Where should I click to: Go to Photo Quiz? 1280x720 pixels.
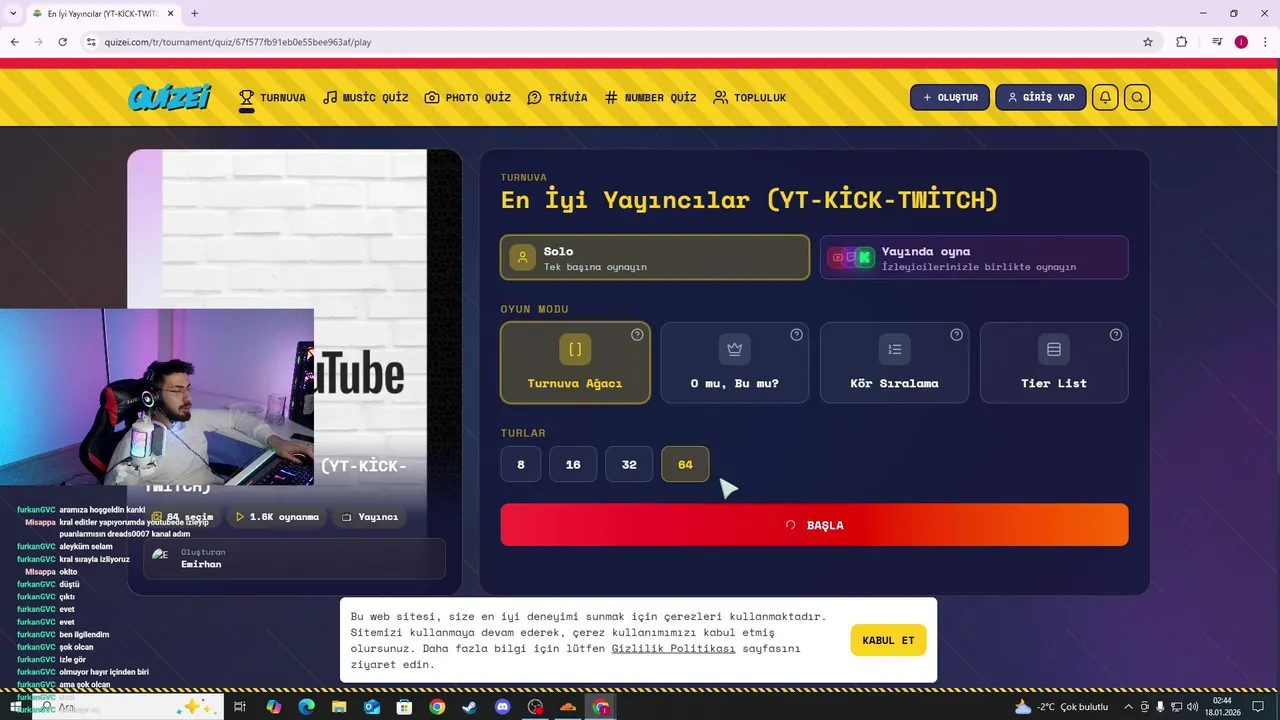[467, 97]
